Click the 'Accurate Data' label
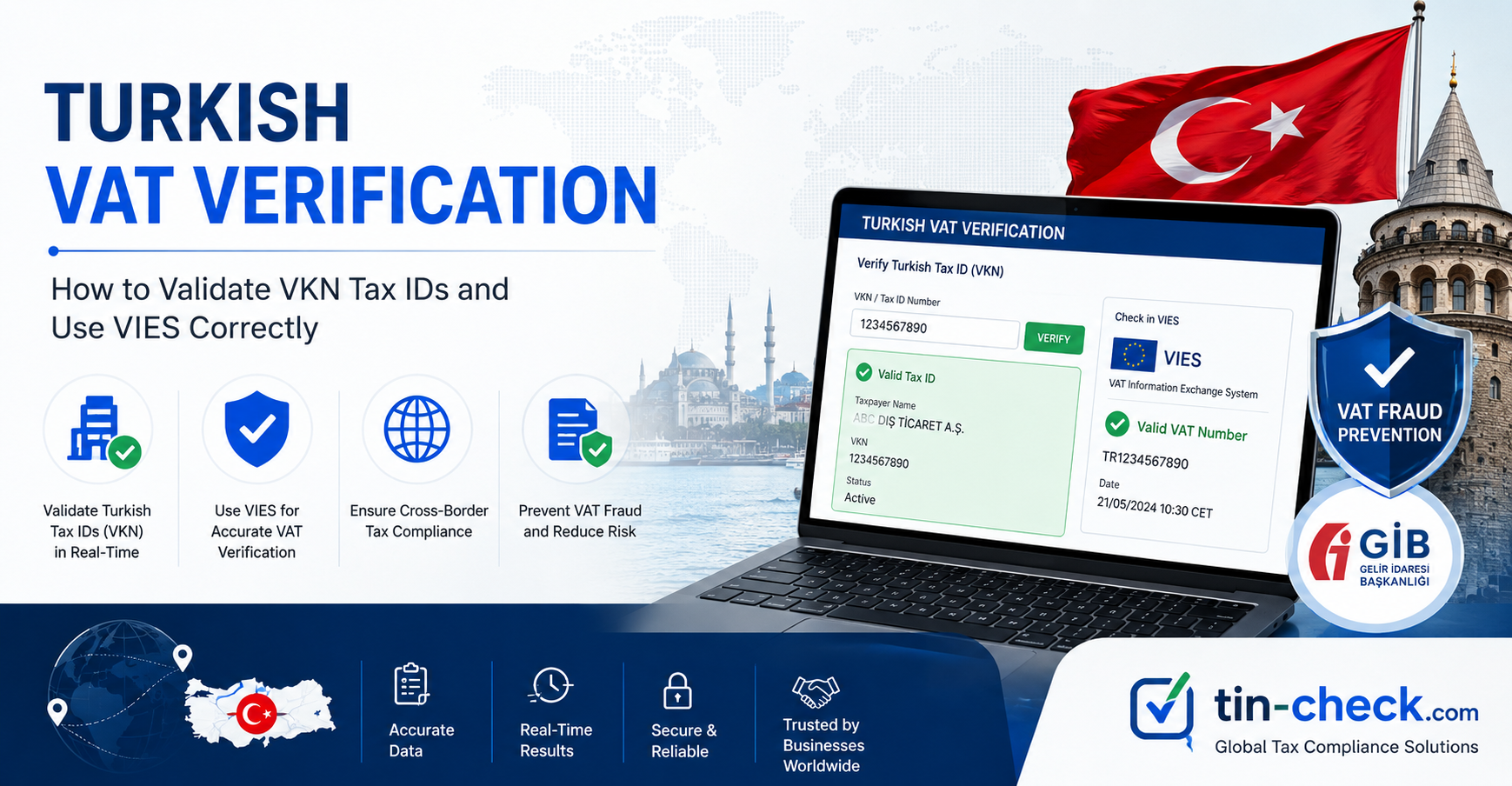The height and width of the screenshot is (786, 1512). click(422, 740)
